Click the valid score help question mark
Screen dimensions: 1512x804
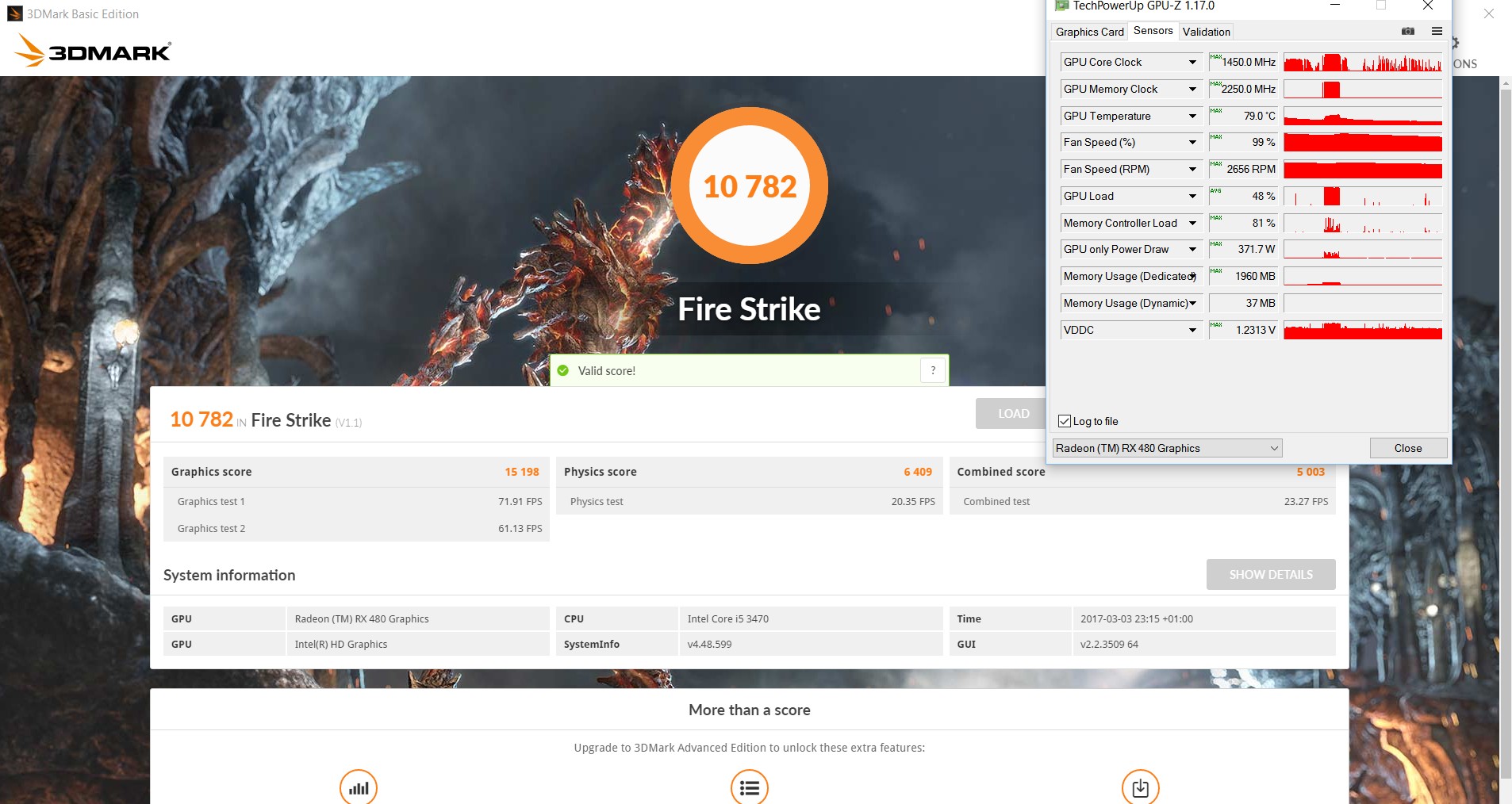tap(933, 370)
